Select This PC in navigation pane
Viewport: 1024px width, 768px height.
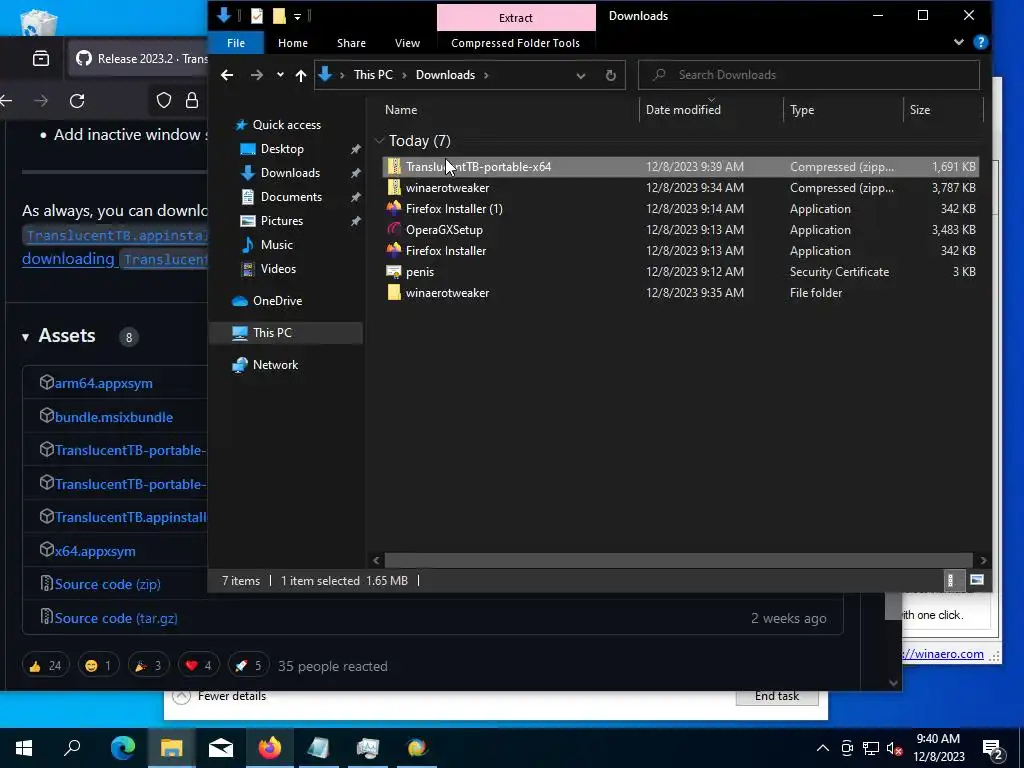click(286, 333)
